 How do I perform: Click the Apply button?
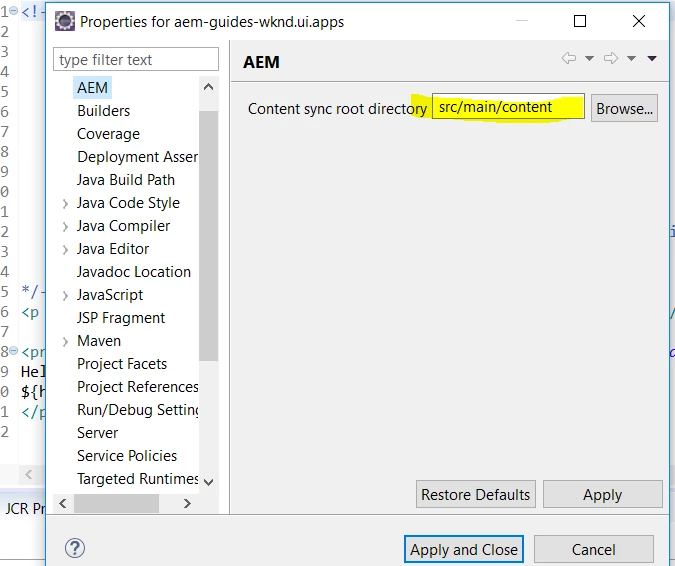[603, 495]
